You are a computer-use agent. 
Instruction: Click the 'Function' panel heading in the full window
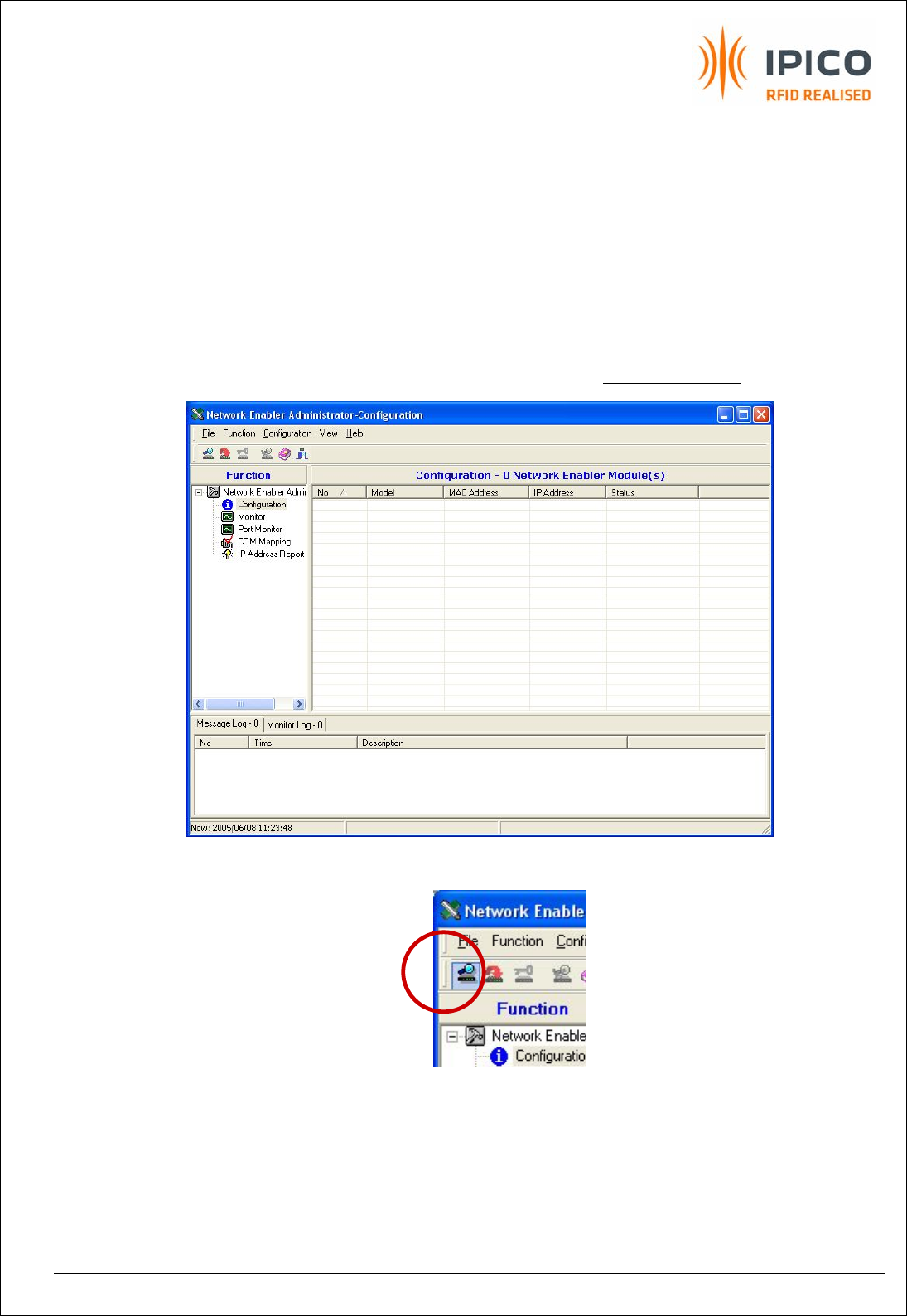pos(248,476)
